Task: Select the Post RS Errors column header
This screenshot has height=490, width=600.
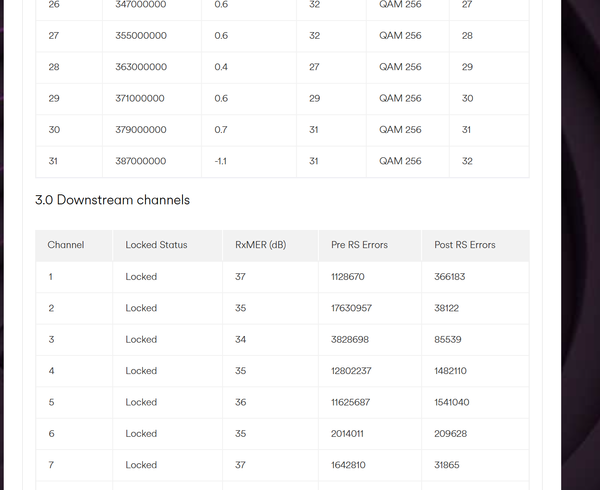Action: point(464,245)
